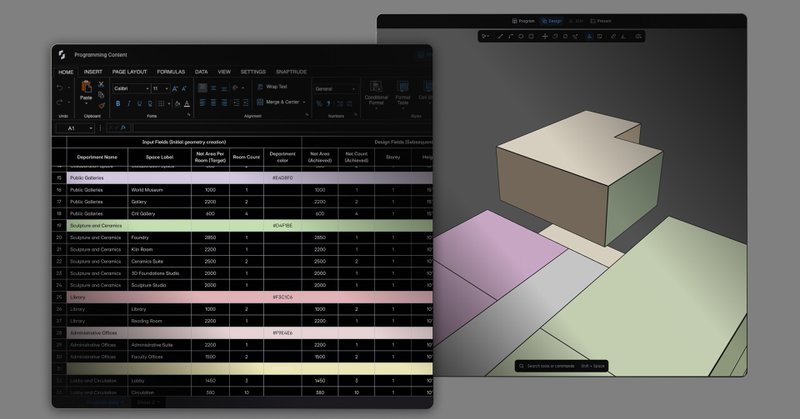Center cell text horizontally
Viewport: 800px width, 419px height.
pyautogui.click(x=213, y=103)
